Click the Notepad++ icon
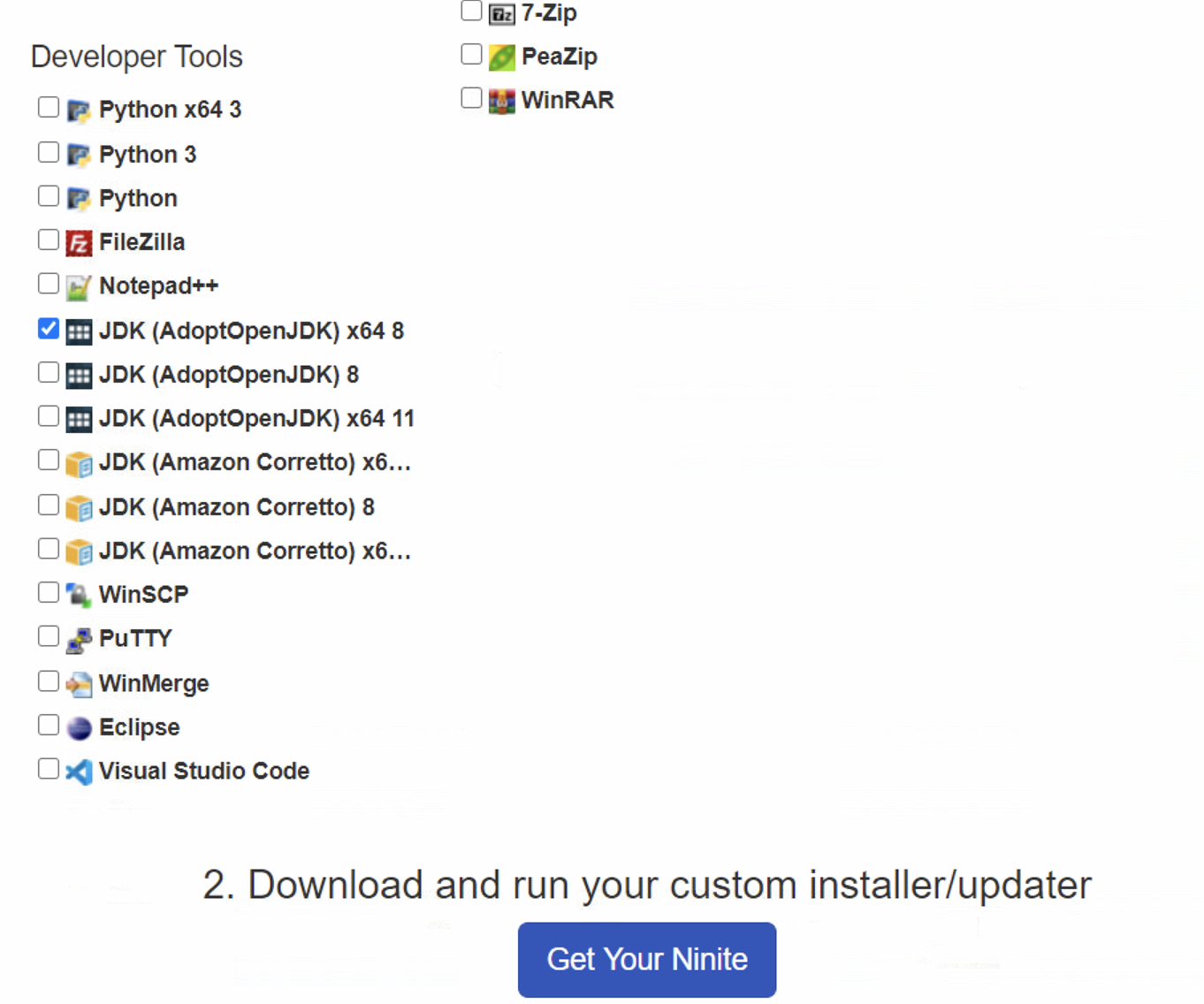 coord(79,286)
